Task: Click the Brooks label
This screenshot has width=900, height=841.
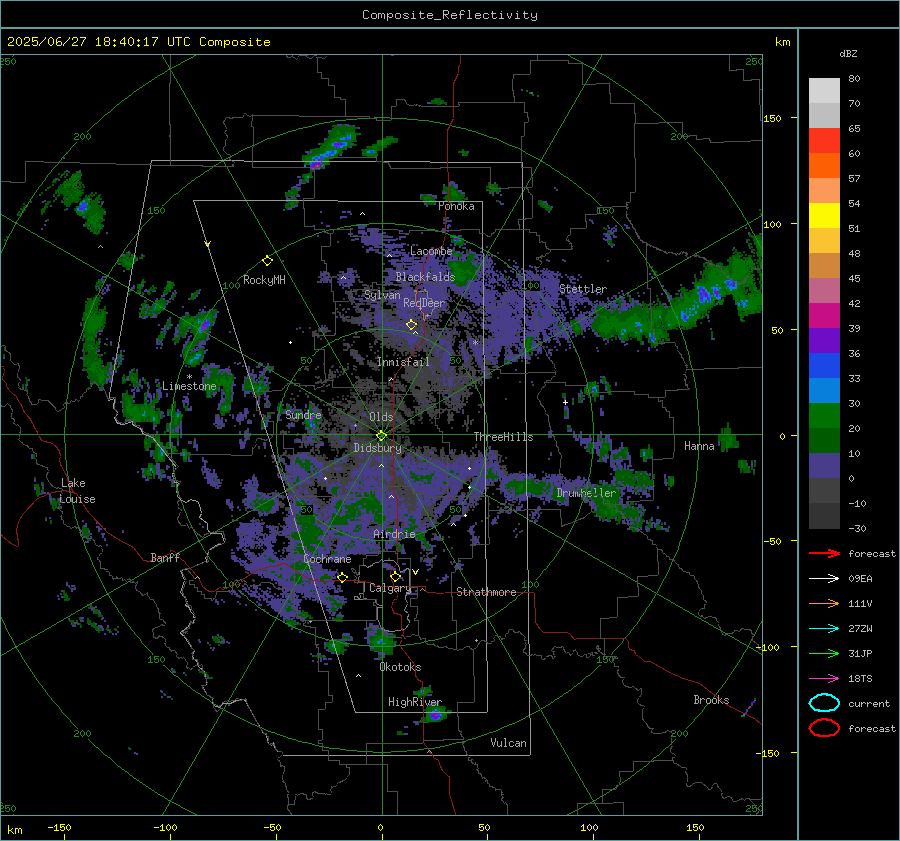Action: click(711, 700)
